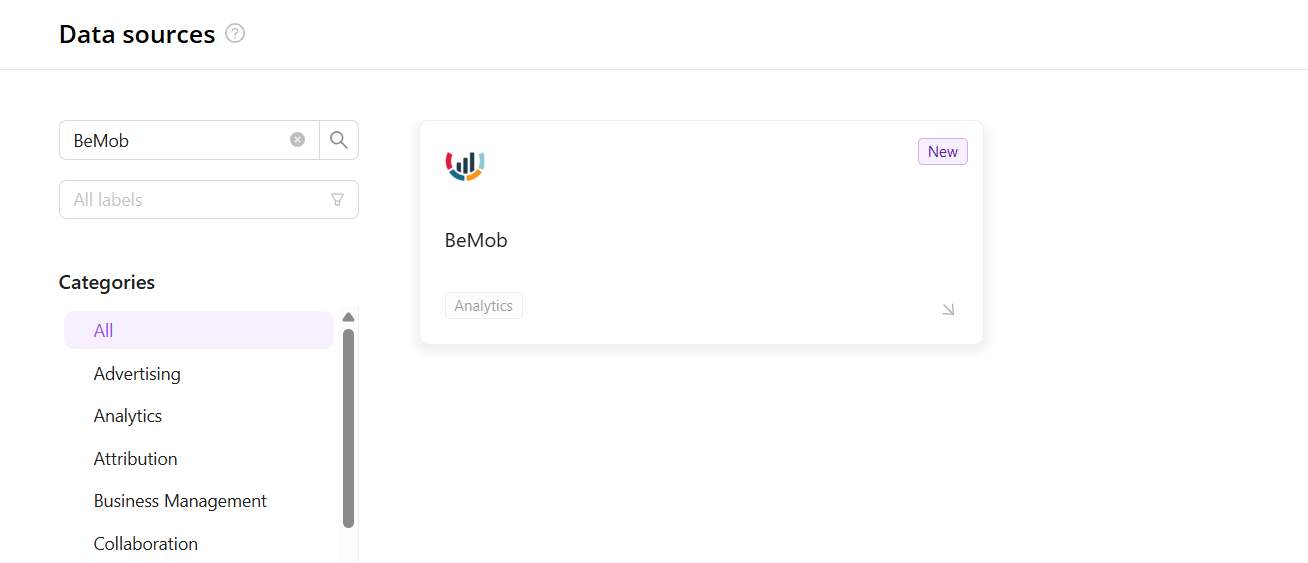Click the BeMob logo icon
The image size is (1308, 563).
pyautogui.click(x=465, y=164)
